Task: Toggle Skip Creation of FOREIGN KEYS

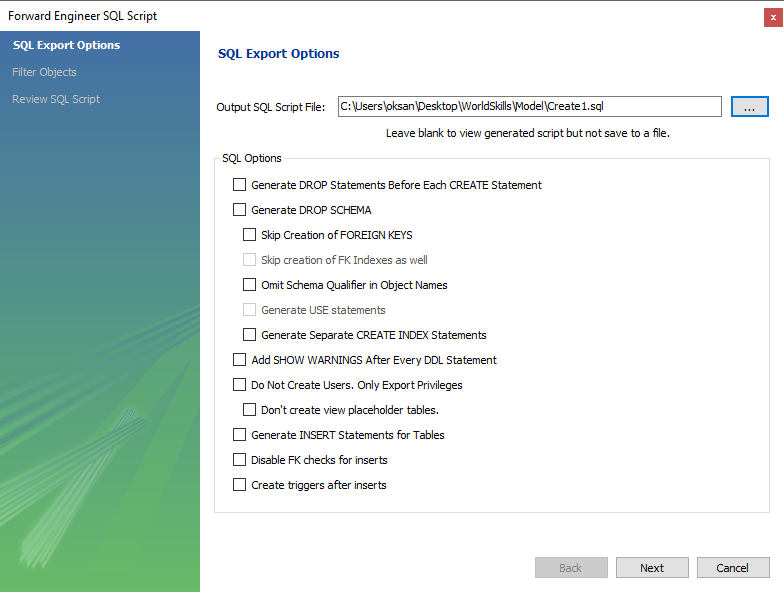Action: coord(250,235)
